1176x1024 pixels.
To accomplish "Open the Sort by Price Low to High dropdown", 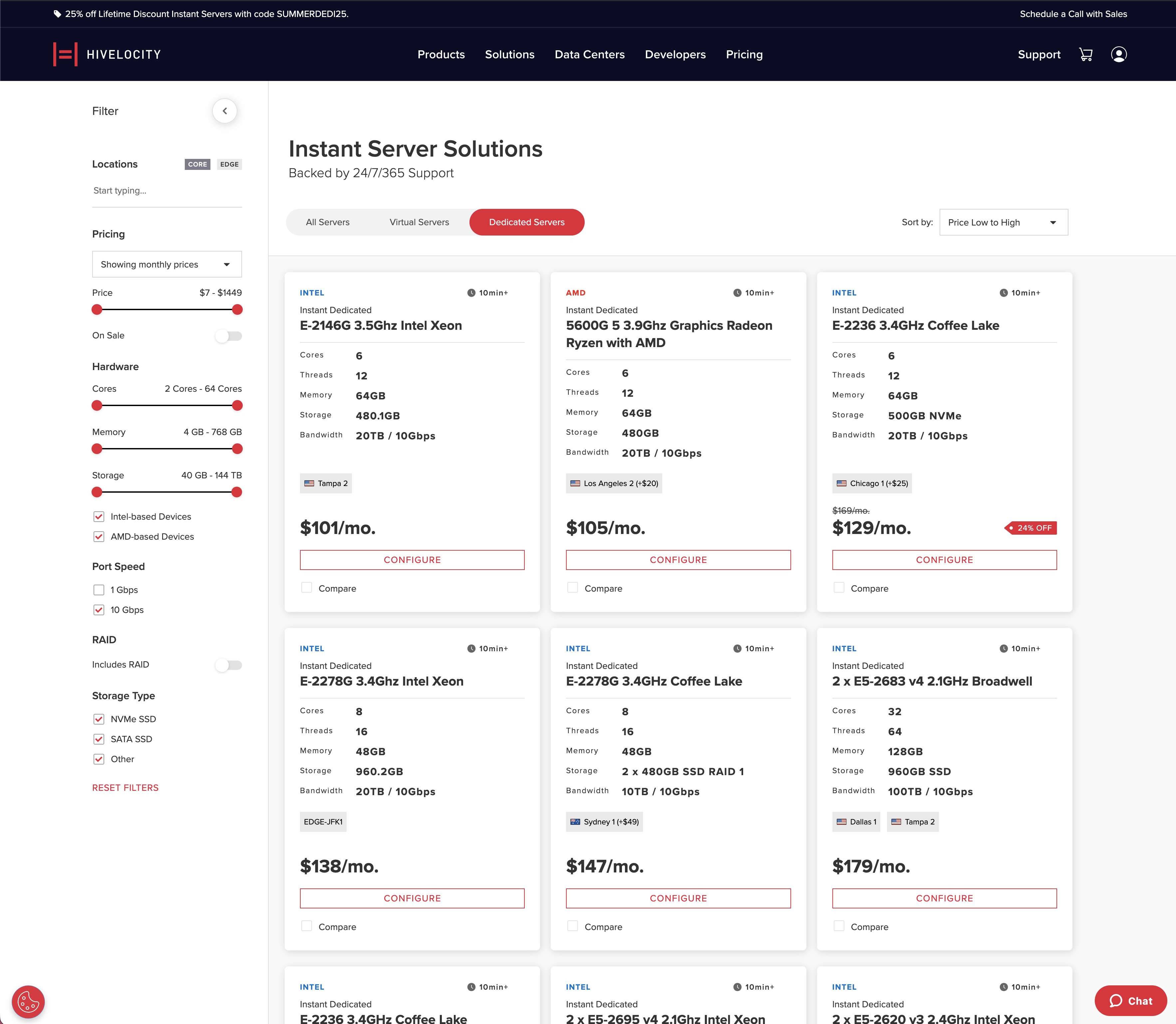I will (1003, 222).
